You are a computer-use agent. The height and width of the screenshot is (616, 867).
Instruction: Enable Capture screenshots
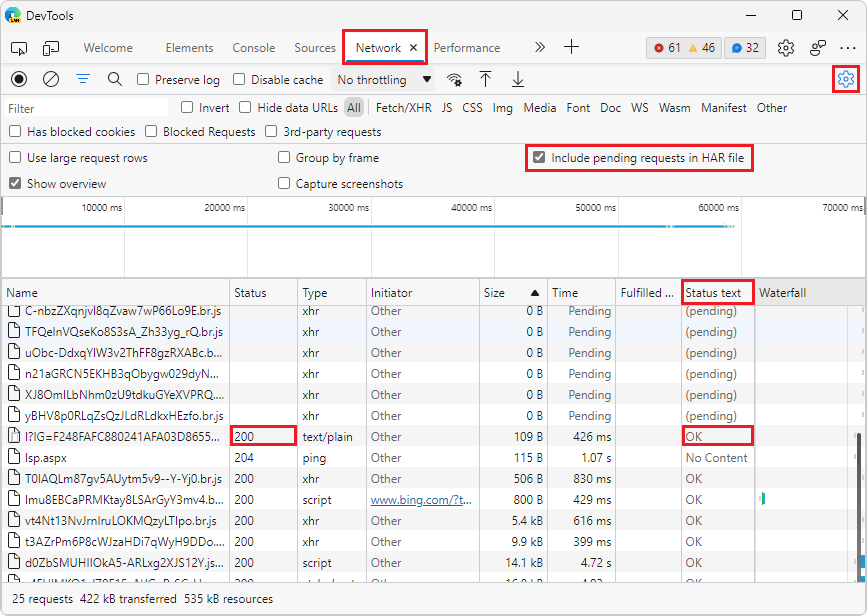(284, 183)
